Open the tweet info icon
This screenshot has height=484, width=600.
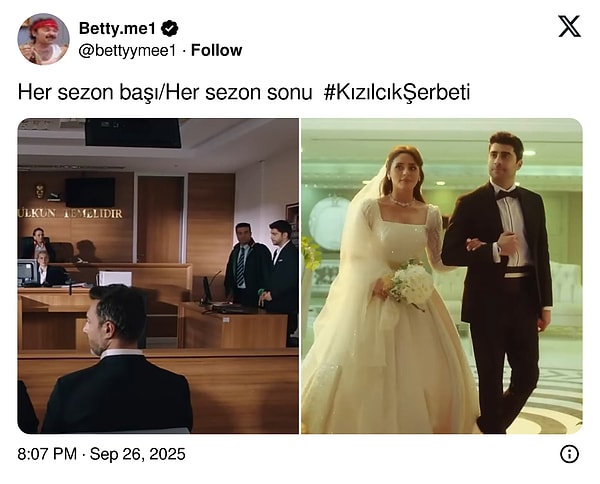coord(569,454)
